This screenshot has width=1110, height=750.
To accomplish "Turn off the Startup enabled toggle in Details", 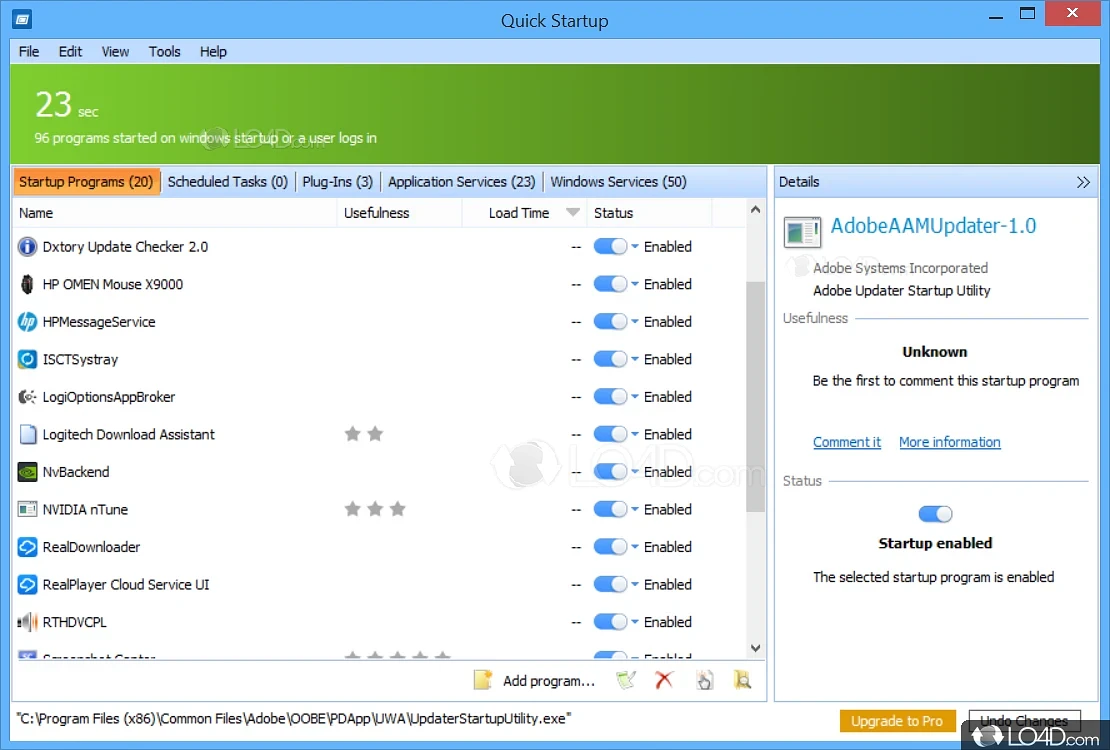I will tap(935, 513).
